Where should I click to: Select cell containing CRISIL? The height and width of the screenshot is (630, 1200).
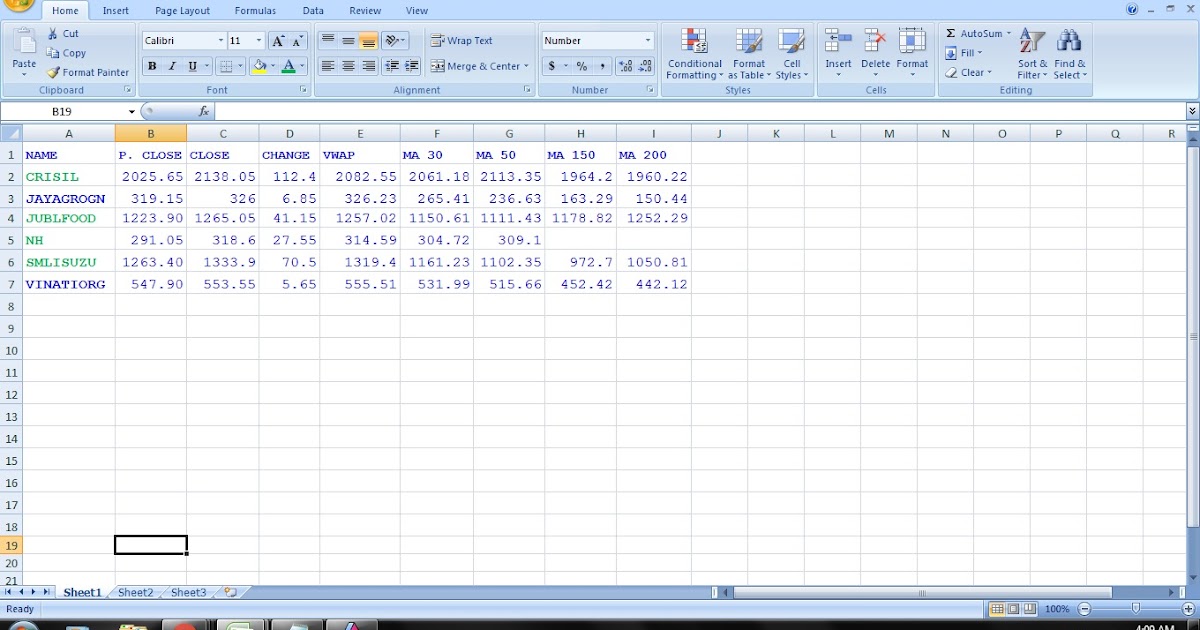[x=69, y=177]
